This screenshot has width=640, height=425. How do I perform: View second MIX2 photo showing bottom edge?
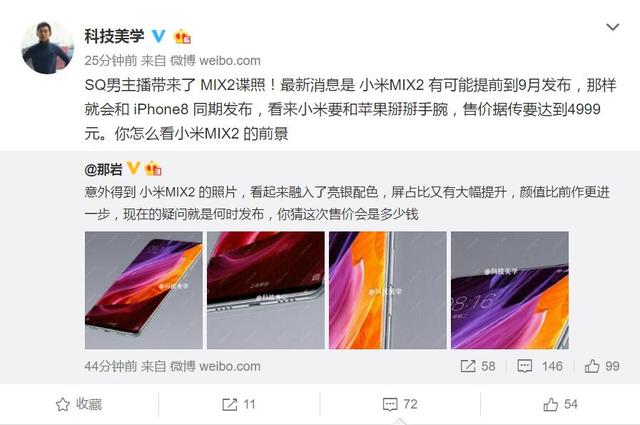[x=266, y=290]
